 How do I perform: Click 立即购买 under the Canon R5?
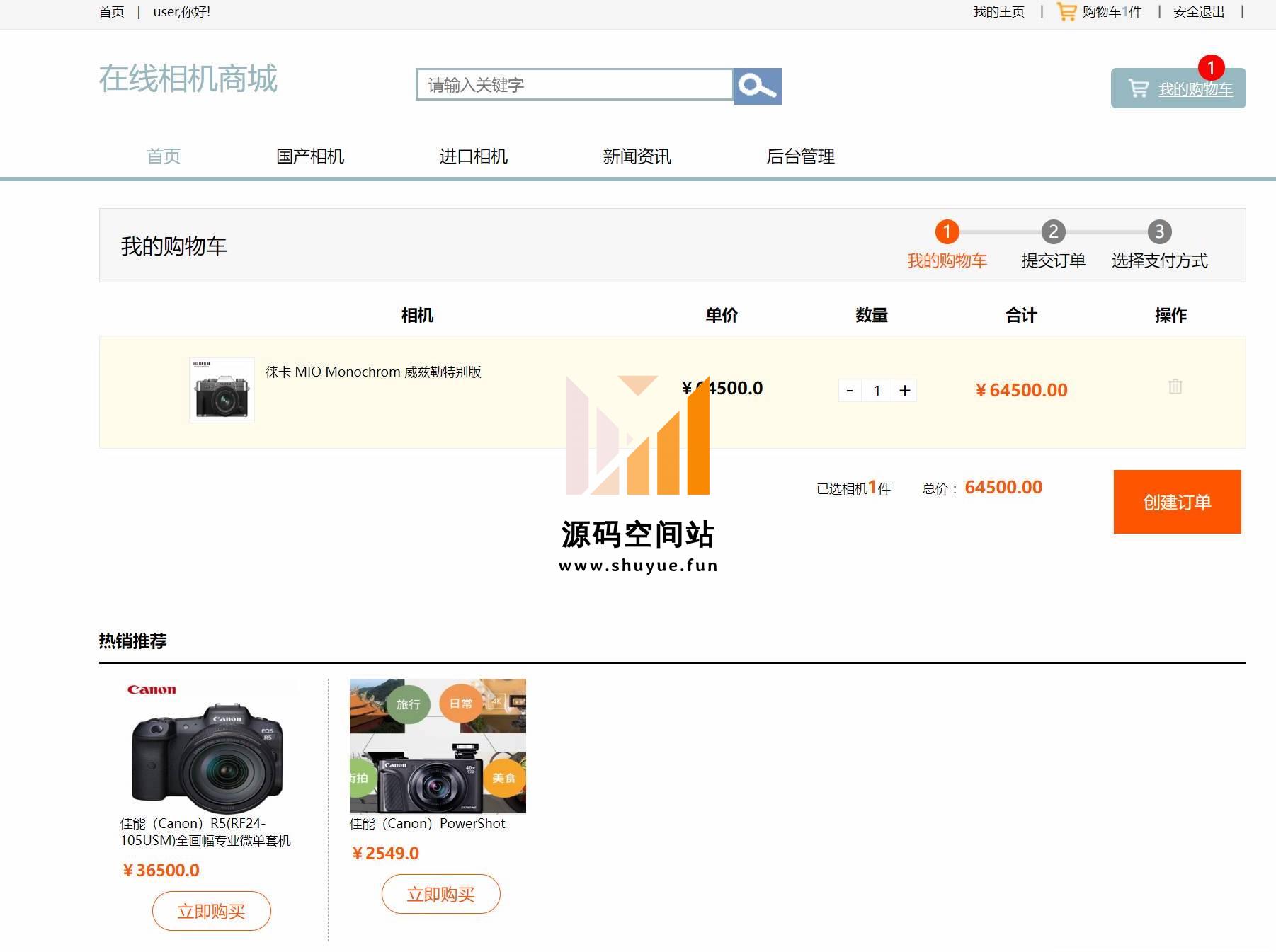pos(212,911)
